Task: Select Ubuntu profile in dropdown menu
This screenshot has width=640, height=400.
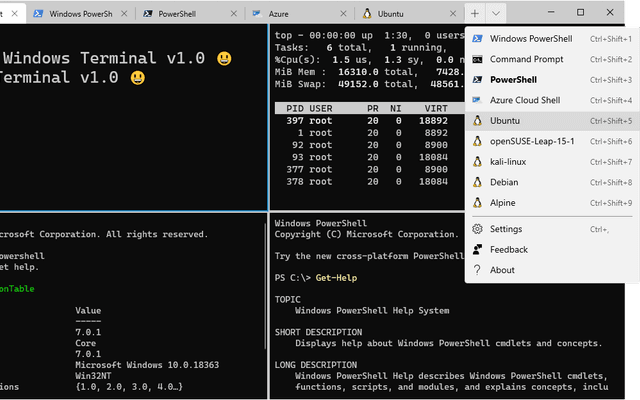Action: (x=552, y=121)
